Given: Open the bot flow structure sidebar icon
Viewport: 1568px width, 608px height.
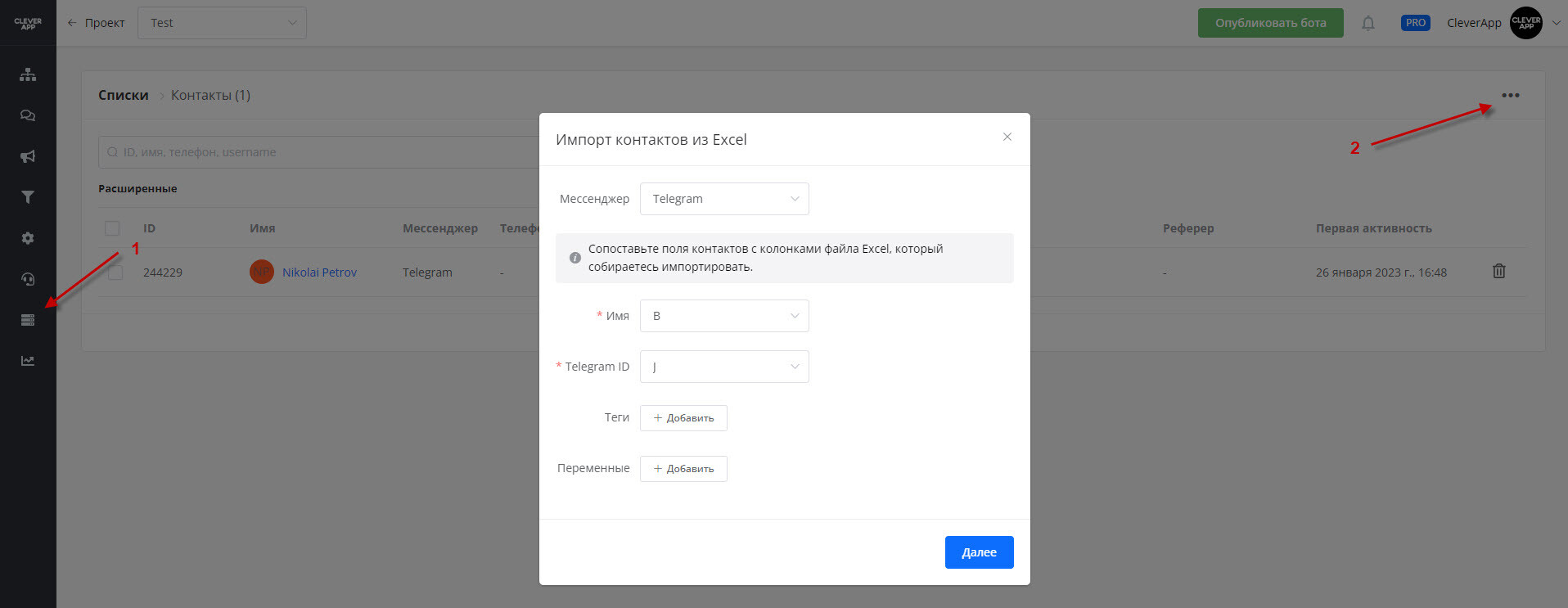Looking at the screenshot, I should (28, 74).
